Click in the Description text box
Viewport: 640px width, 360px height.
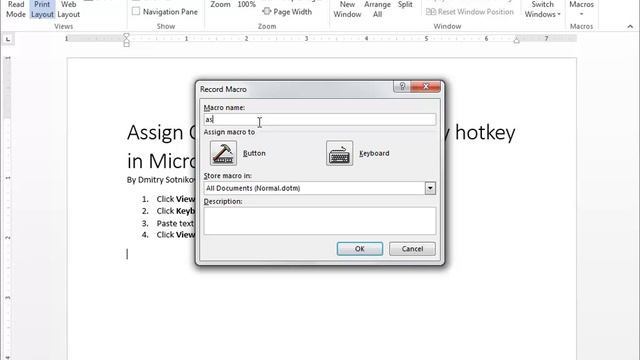point(320,221)
